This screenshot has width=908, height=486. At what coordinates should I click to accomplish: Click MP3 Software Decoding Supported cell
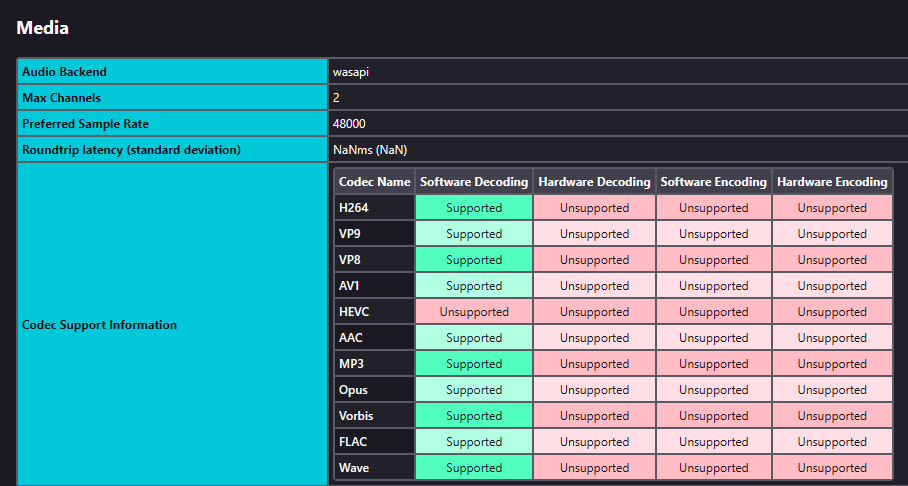[474, 364]
